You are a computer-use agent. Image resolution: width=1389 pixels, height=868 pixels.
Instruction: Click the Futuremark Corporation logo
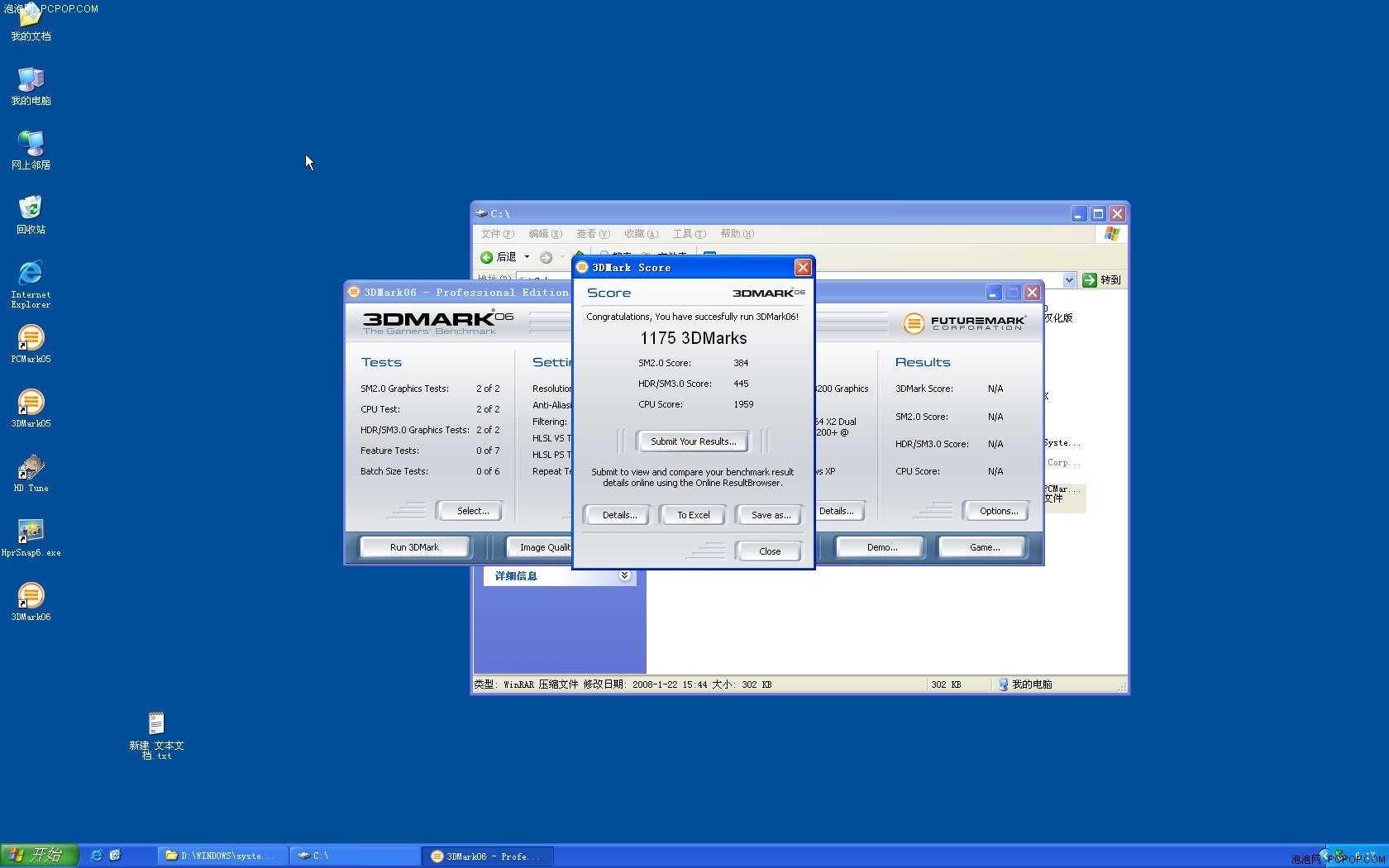click(964, 323)
